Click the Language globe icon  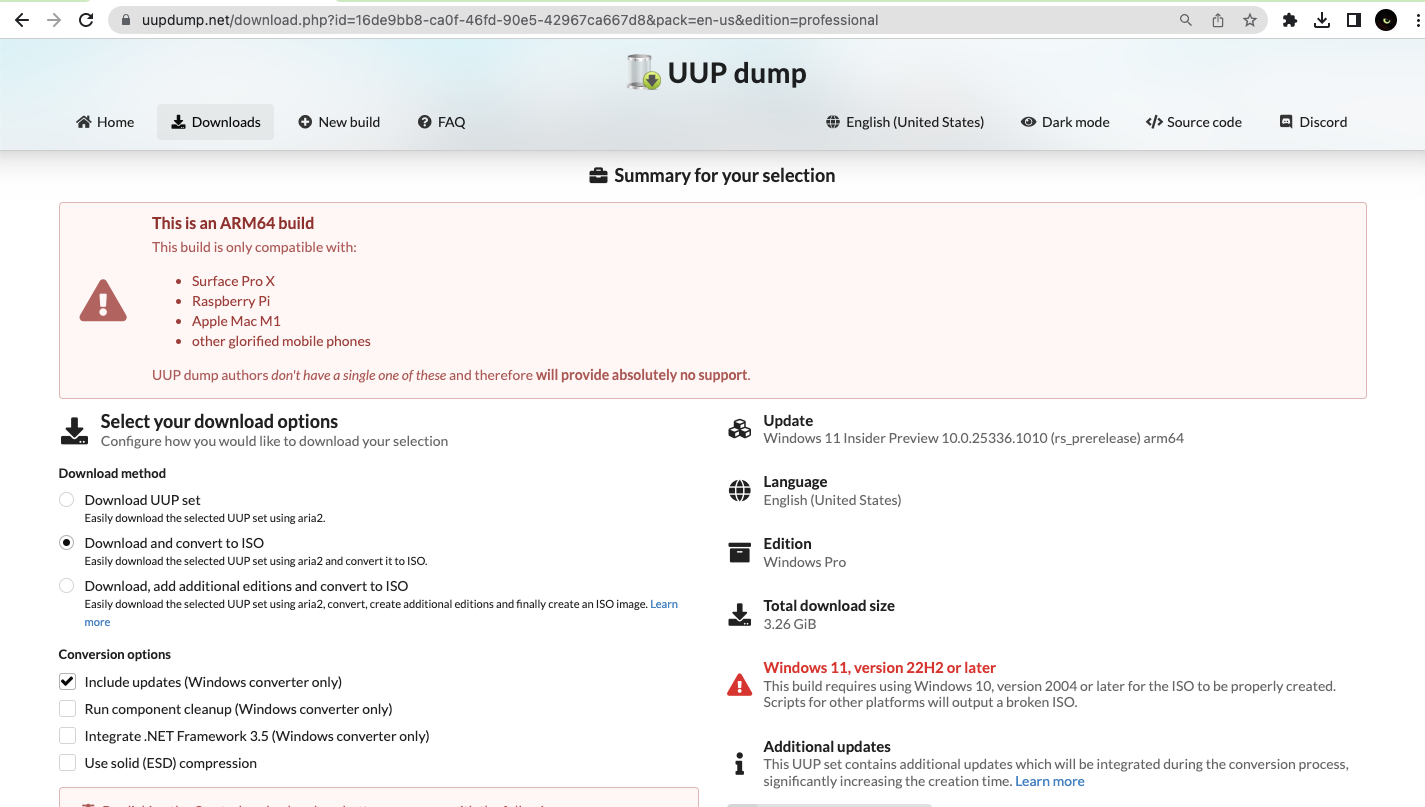coord(739,491)
